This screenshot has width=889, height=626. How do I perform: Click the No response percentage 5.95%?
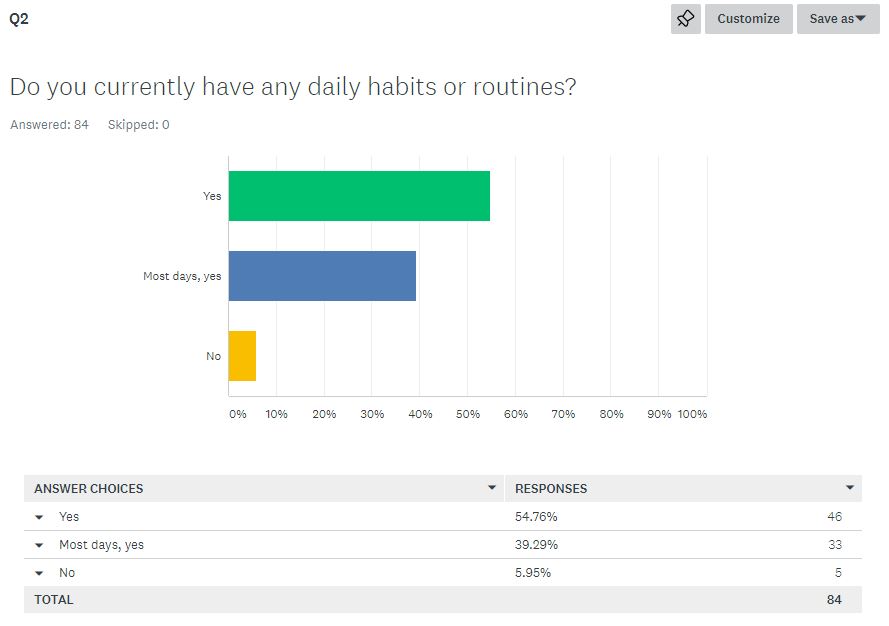pyautogui.click(x=533, y=573)
